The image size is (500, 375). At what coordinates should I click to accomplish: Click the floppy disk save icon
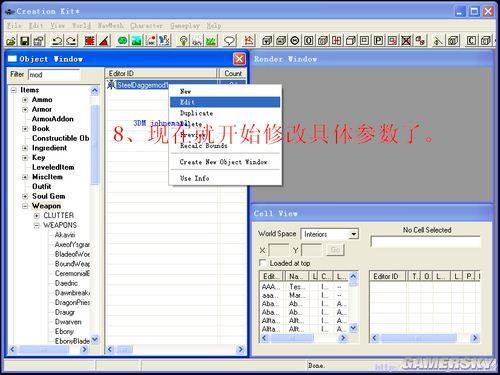click(25, 41)
